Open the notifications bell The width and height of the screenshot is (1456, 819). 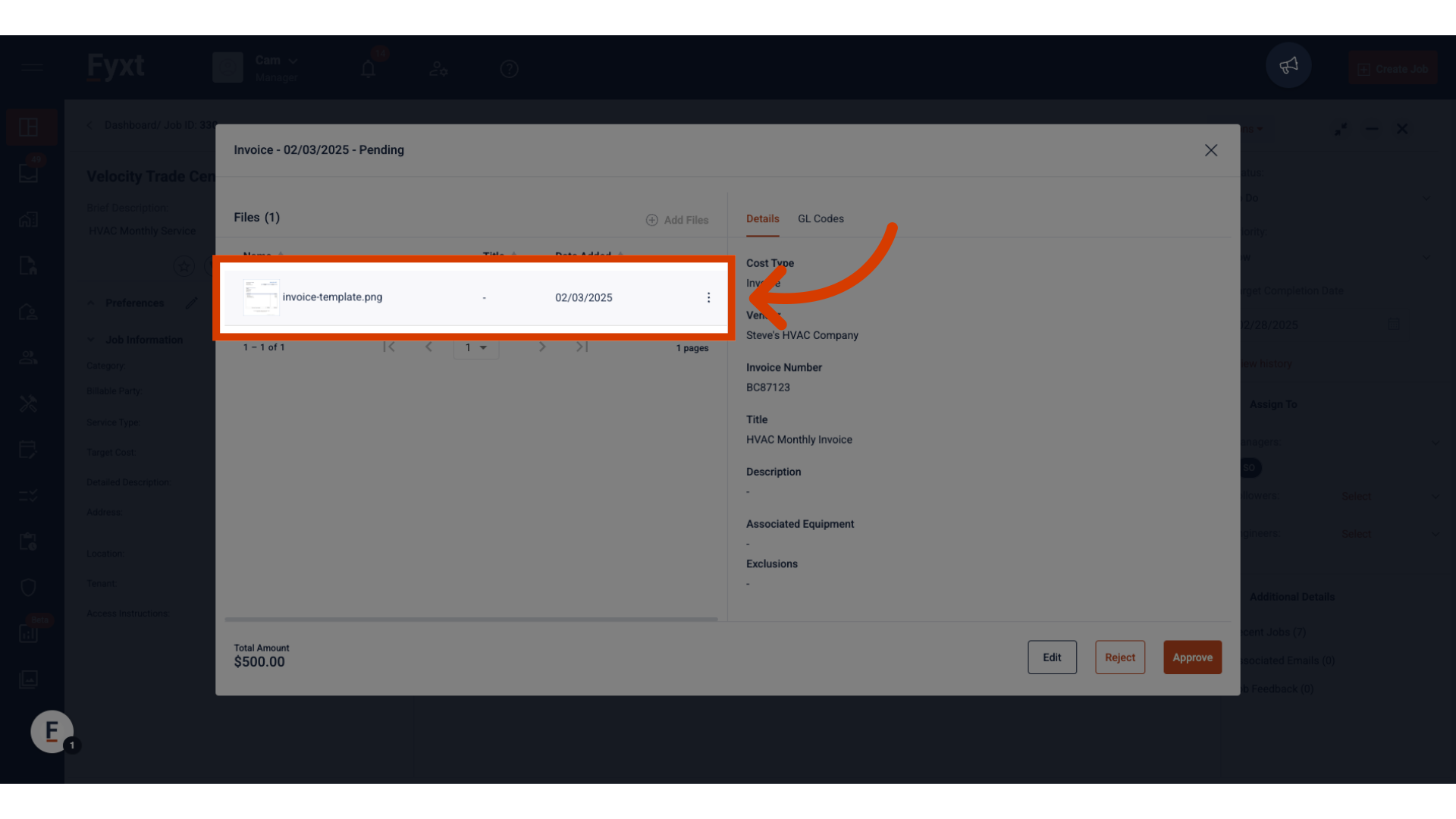(x=369, y=69)
